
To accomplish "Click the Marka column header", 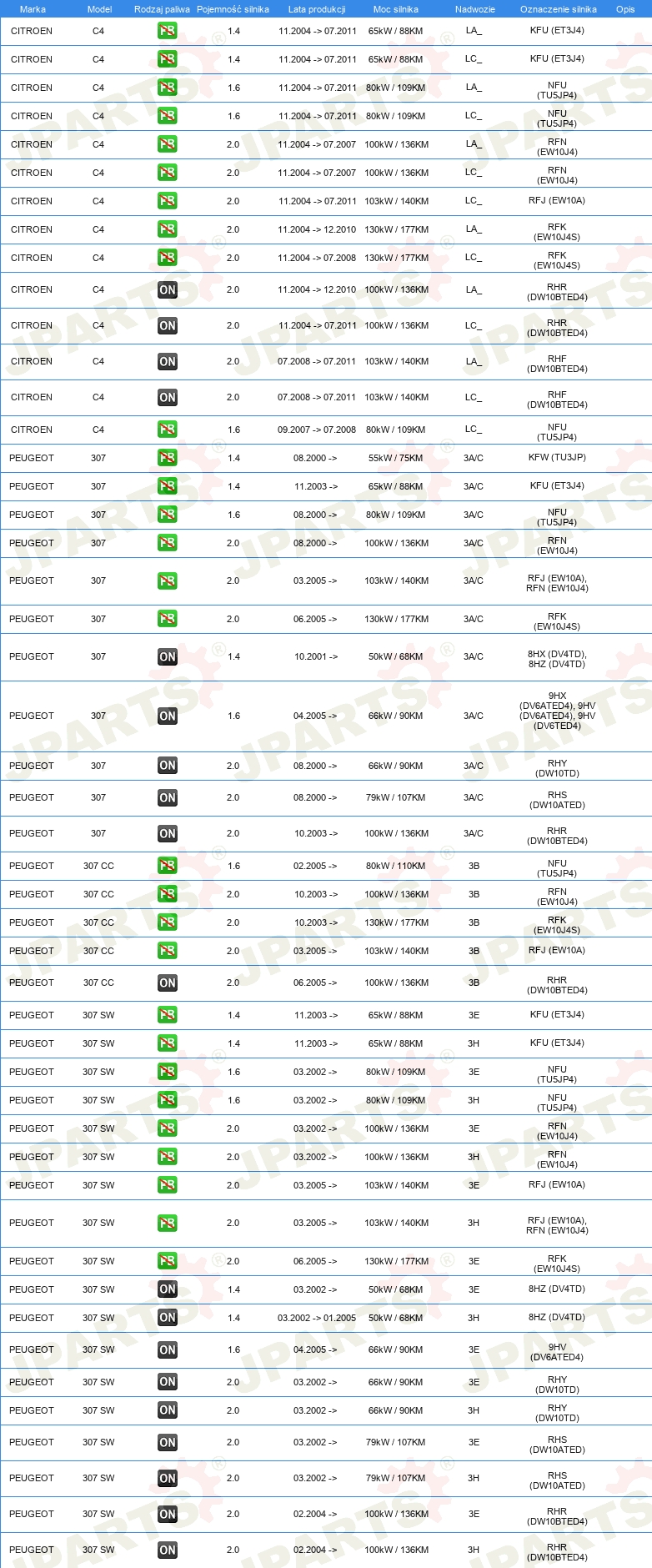I will (33, 9).
